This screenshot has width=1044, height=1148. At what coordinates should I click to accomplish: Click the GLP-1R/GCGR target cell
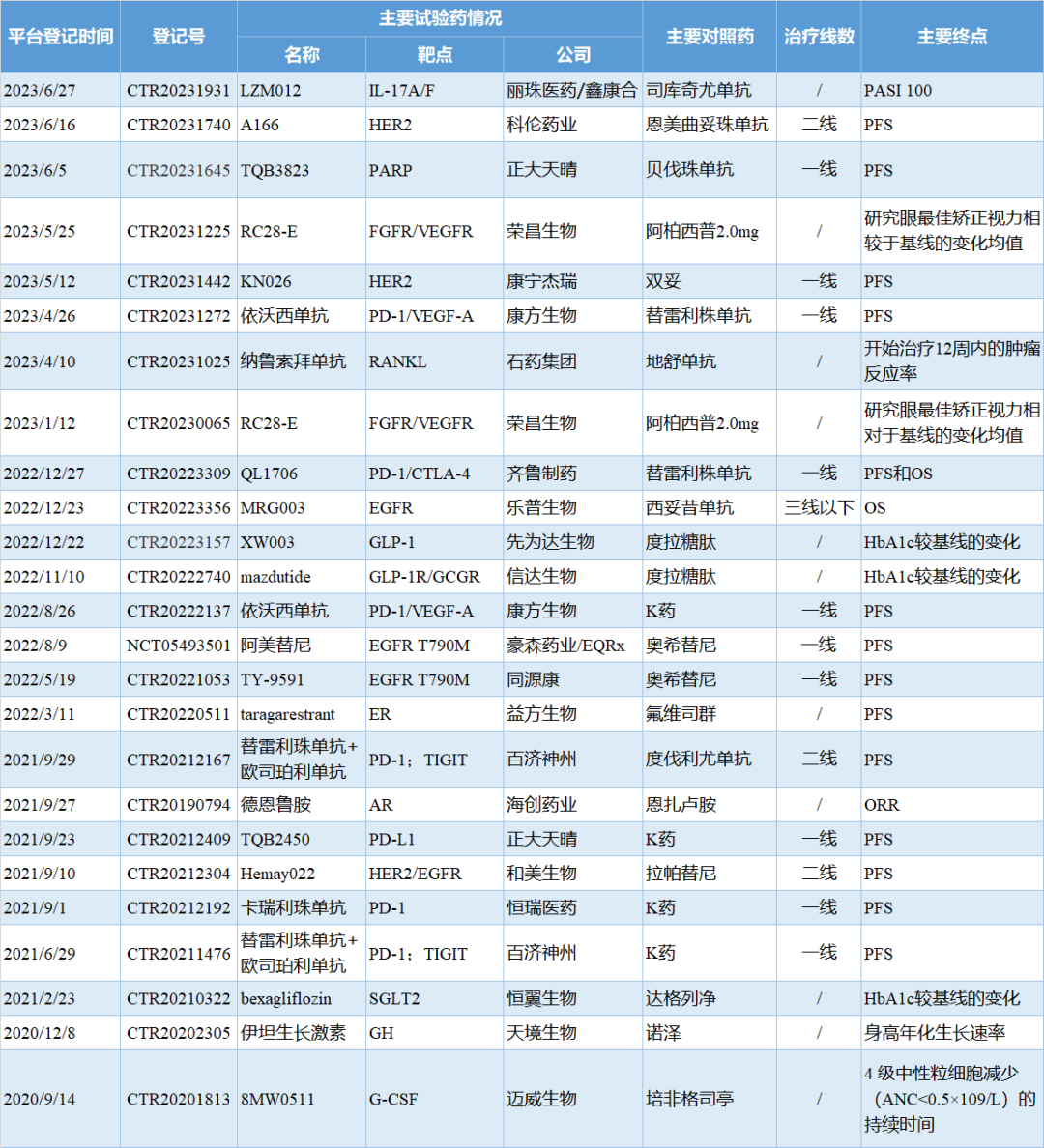(x=424, y=577)
